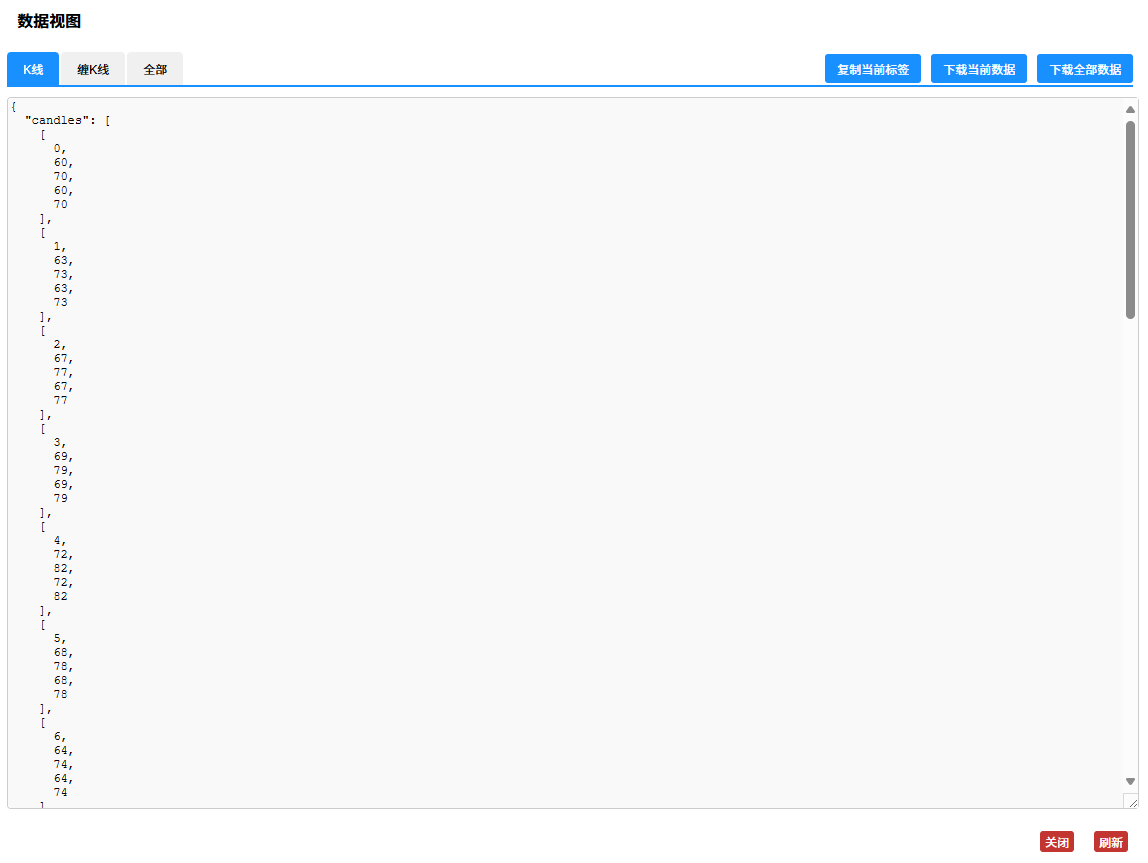
Task: Refresh the data with 刷新 button
Action: (1110, 842)
